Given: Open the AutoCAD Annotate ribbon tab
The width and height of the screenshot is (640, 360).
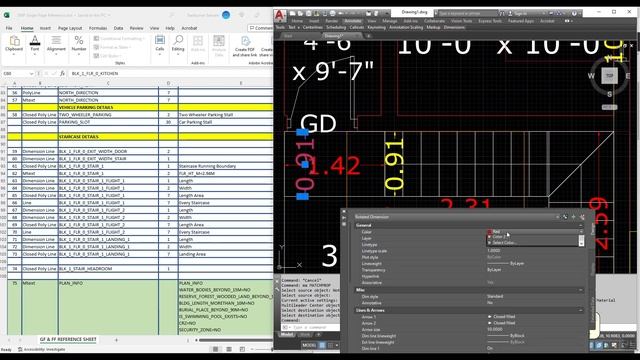Looking at the screenshot, I should click(353, 21).
